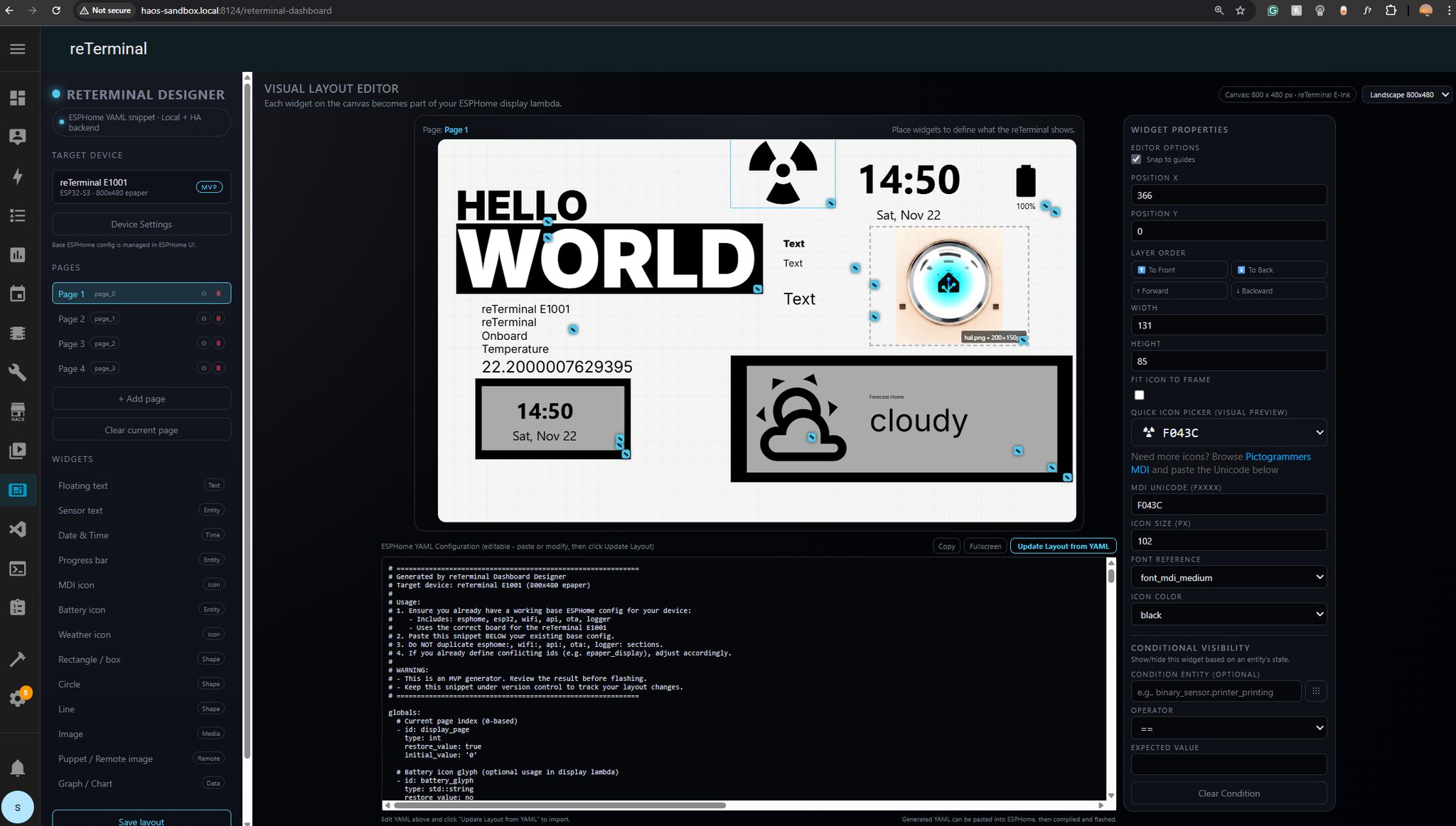1456x826 pixels.
Task: Click the settings circle icon on Page 4 row
Action: click(204, 368)
